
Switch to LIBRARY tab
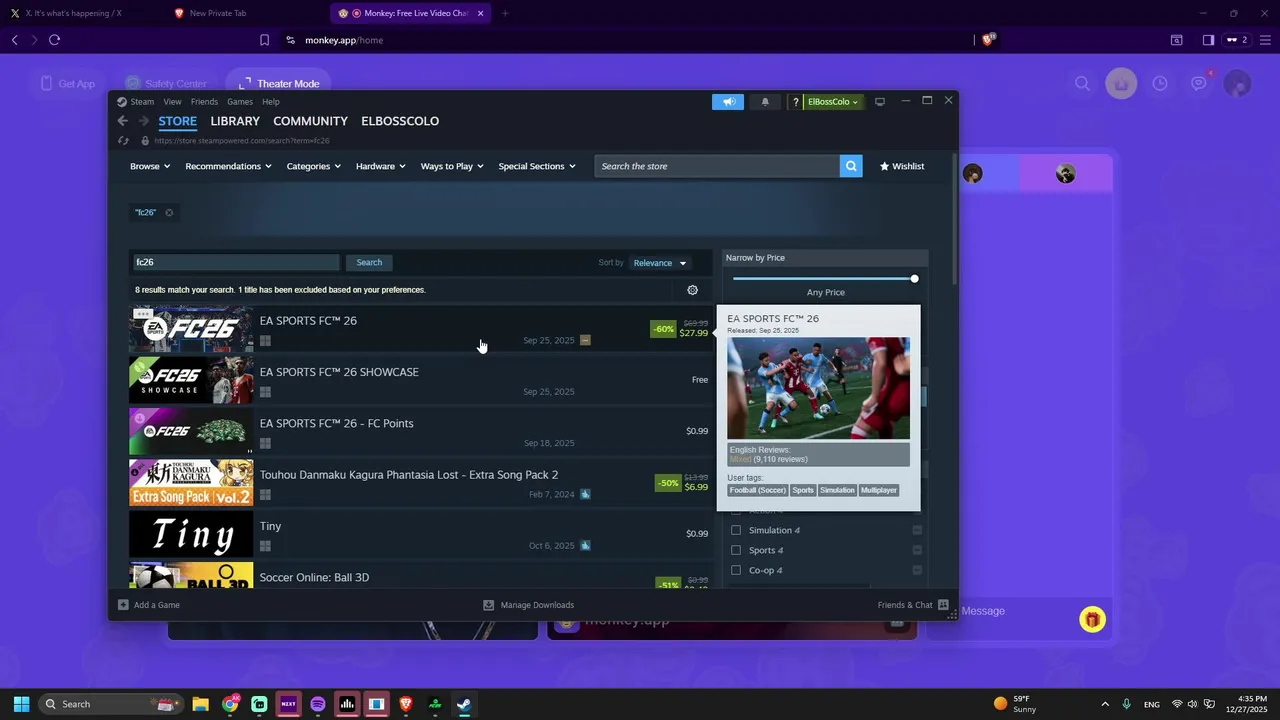pyautogui.click(x=235, y=121)
